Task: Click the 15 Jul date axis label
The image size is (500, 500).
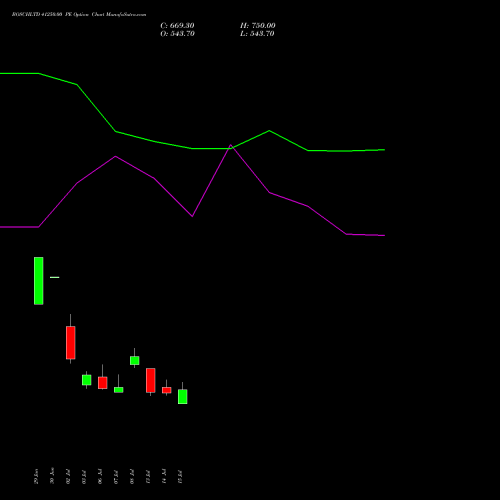Action: pyautogui.click(x=180, y=477)
